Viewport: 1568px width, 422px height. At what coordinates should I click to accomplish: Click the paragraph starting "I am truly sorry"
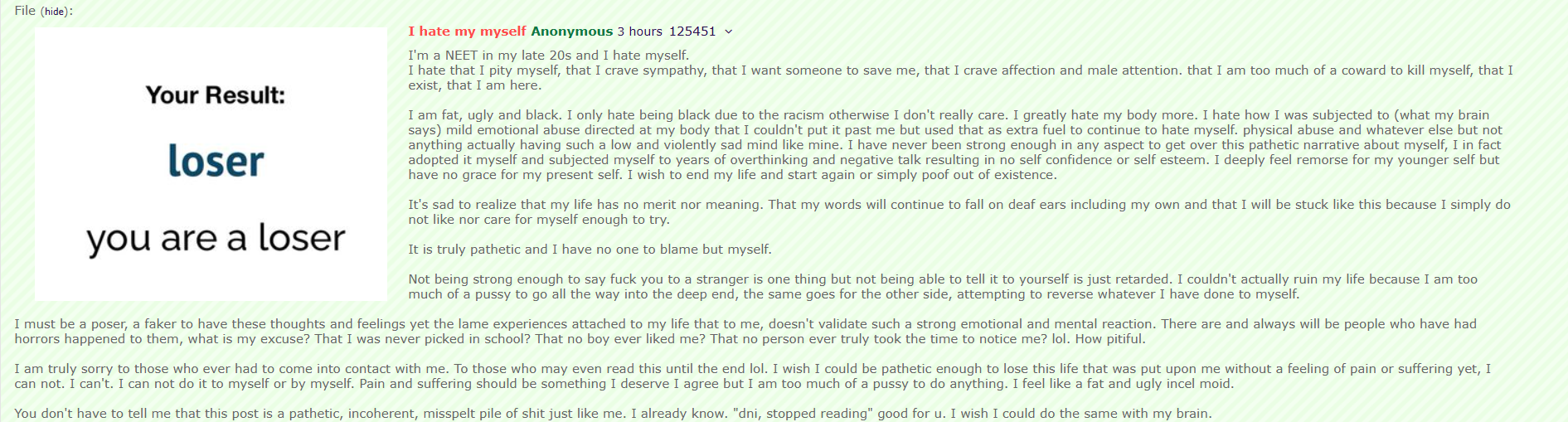tap(753, 376)
